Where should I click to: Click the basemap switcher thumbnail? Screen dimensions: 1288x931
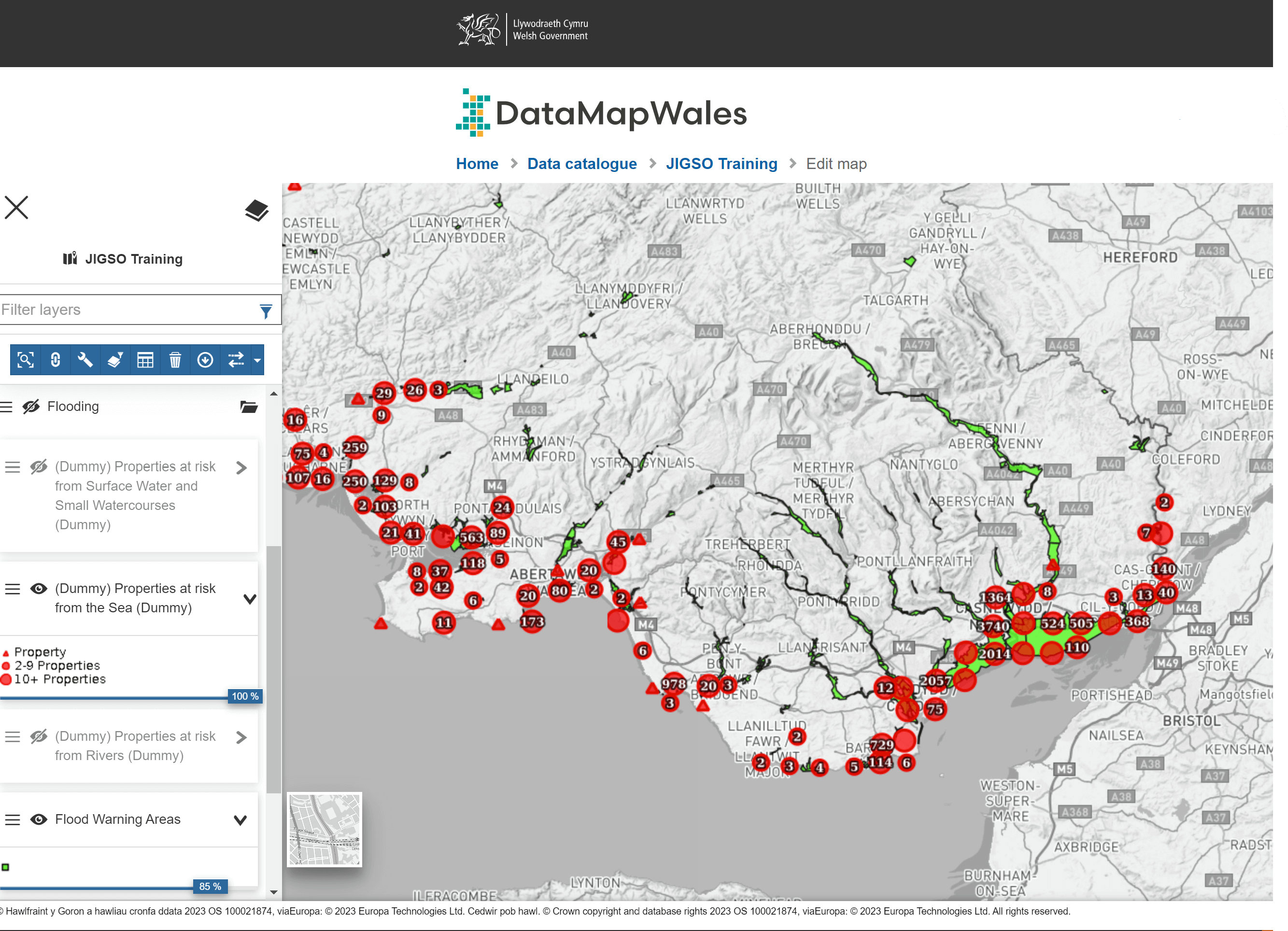(324, 829)
